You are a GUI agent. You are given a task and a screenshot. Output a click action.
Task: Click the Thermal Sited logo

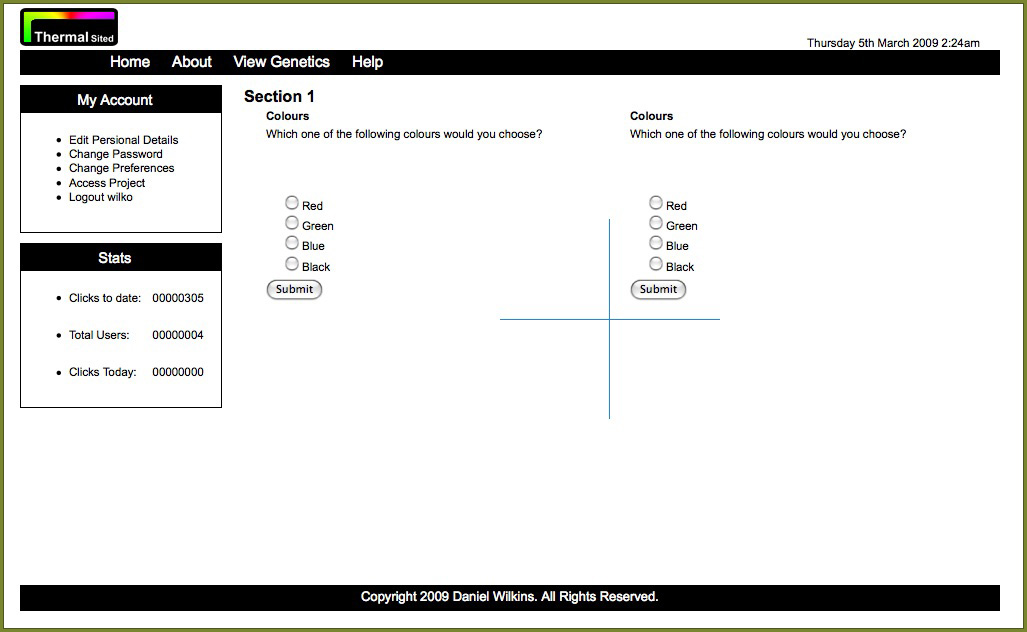(x=69, y=27)
